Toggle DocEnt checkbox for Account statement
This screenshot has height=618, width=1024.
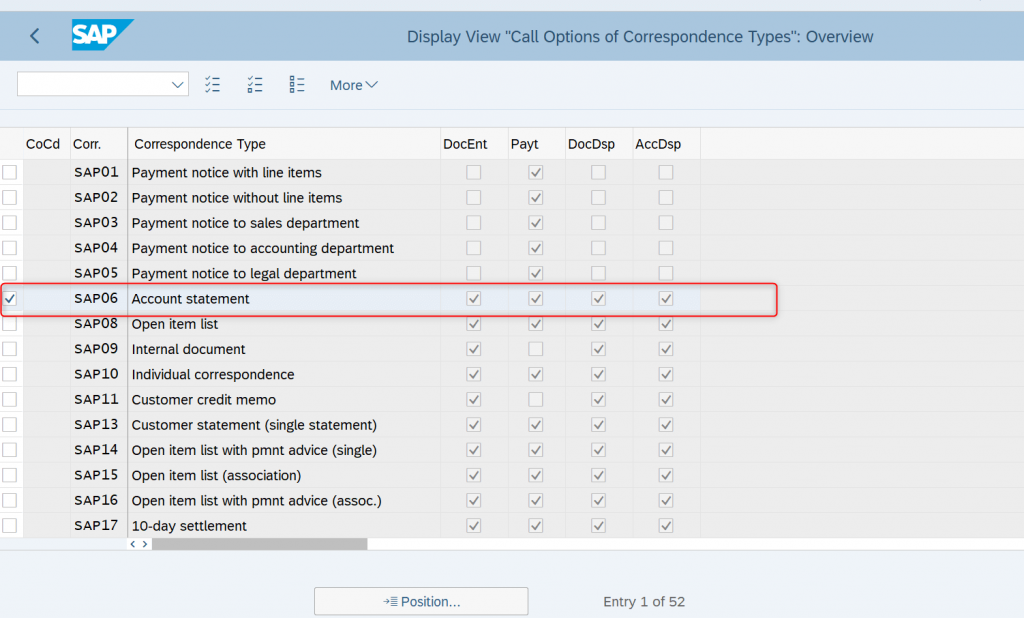pos(473,299)
